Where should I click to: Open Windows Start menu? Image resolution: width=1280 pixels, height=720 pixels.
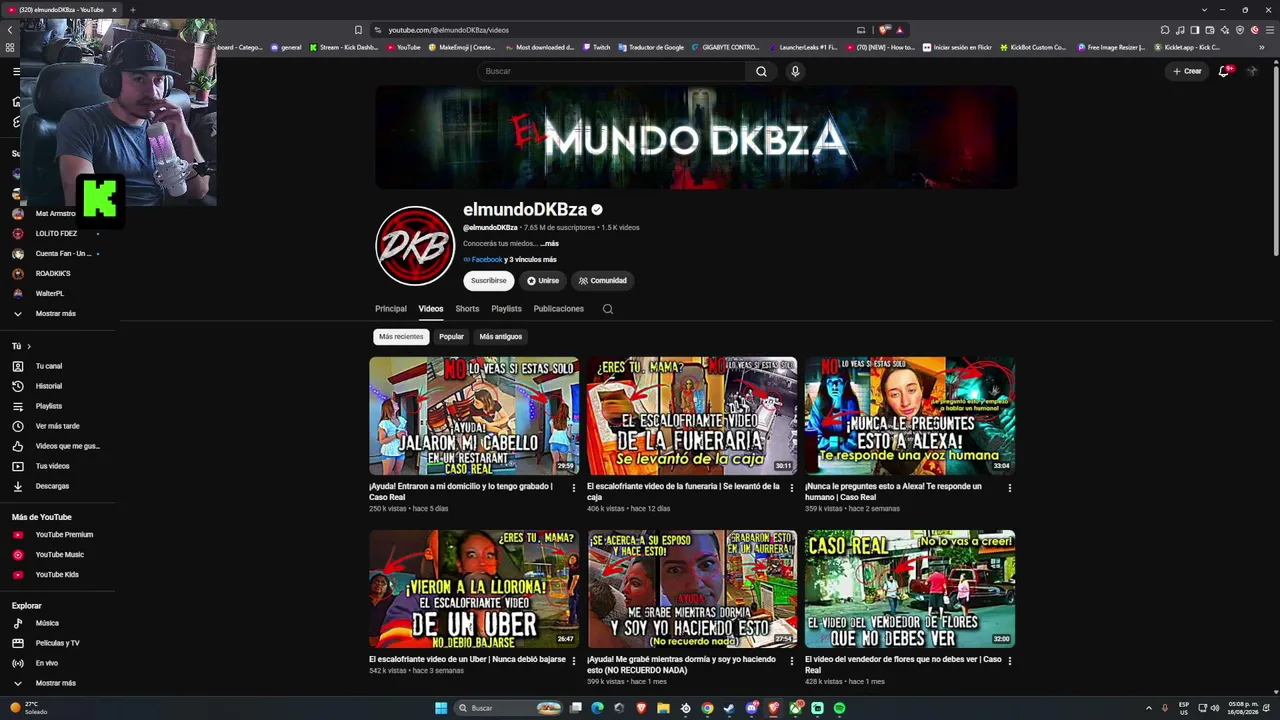point(440,708)
